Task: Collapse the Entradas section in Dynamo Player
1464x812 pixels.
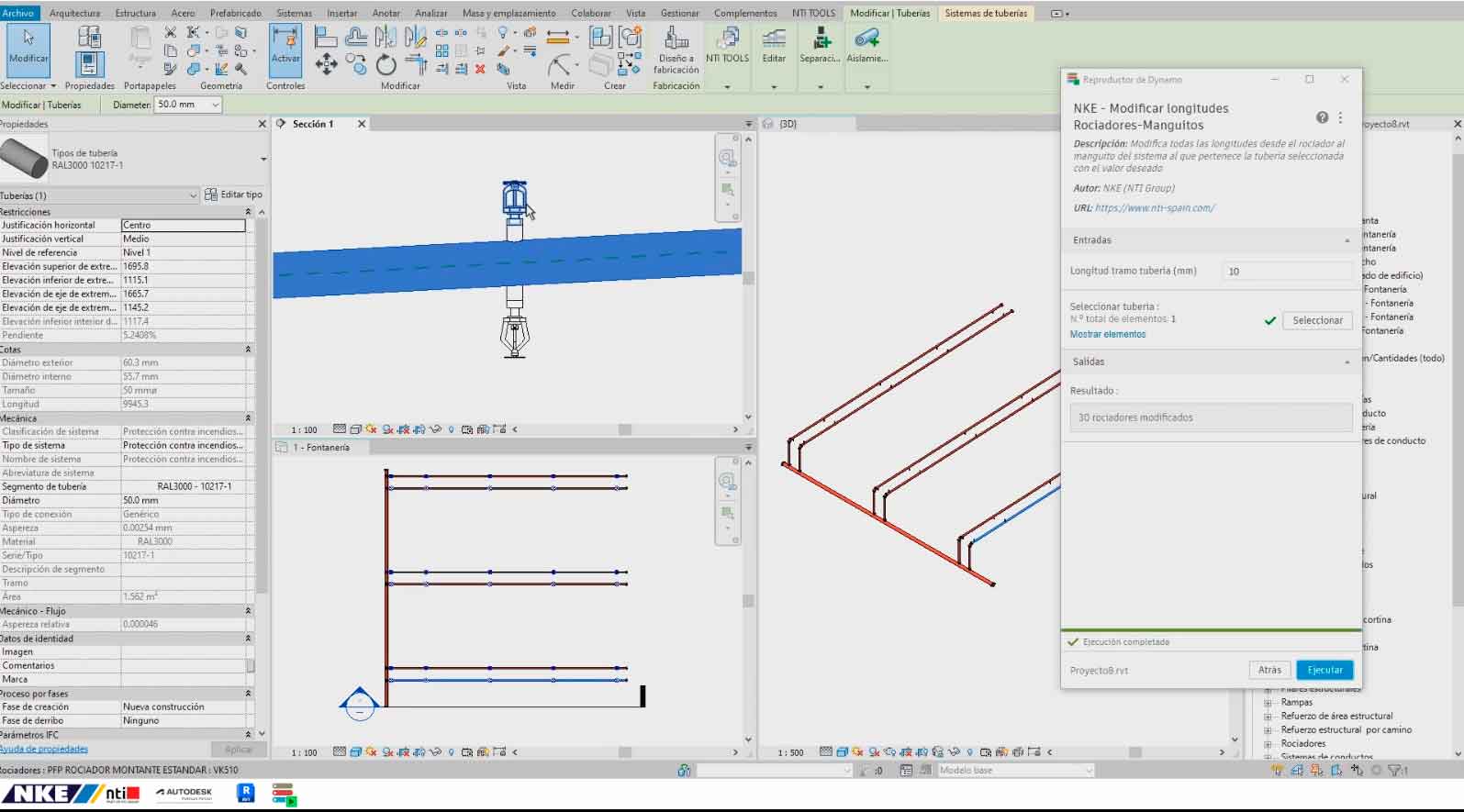Action: 1347,240
